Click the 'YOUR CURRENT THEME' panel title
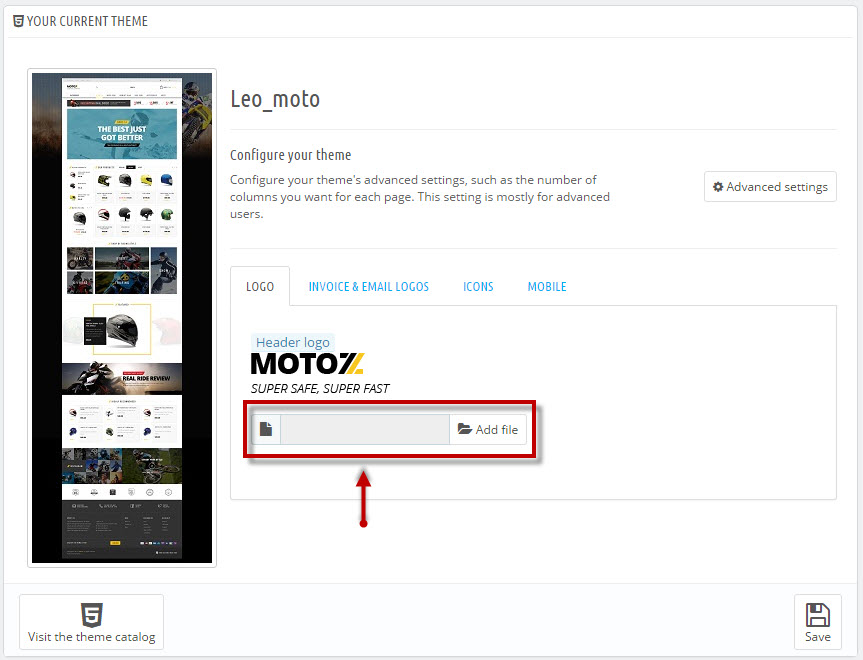The width and height of the screenshot is (863, 660). [87, 21]
